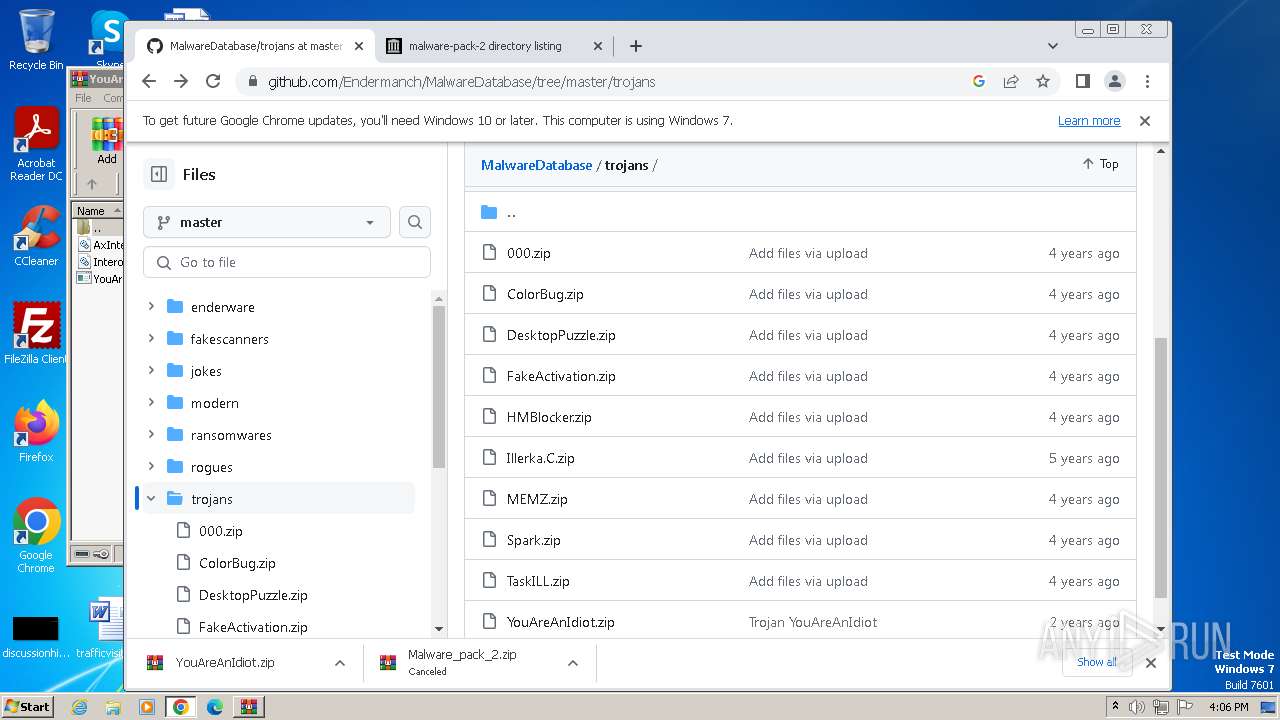Open YouAreAnIdiot.zip in file list

[561, 622]
